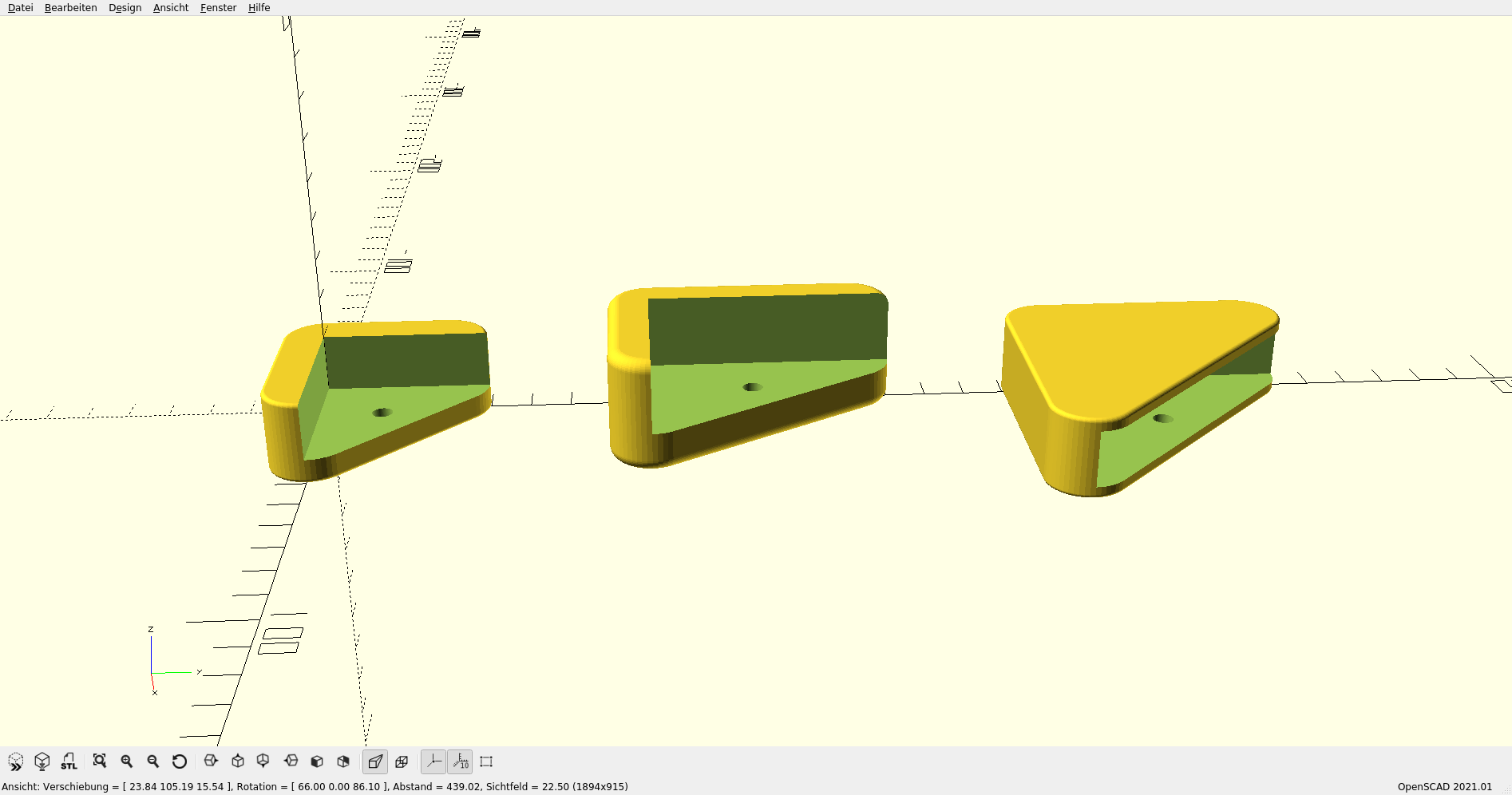Click the Preview render icon
This screenshot has height=795, width=1512.
click(x=16, y=761)
